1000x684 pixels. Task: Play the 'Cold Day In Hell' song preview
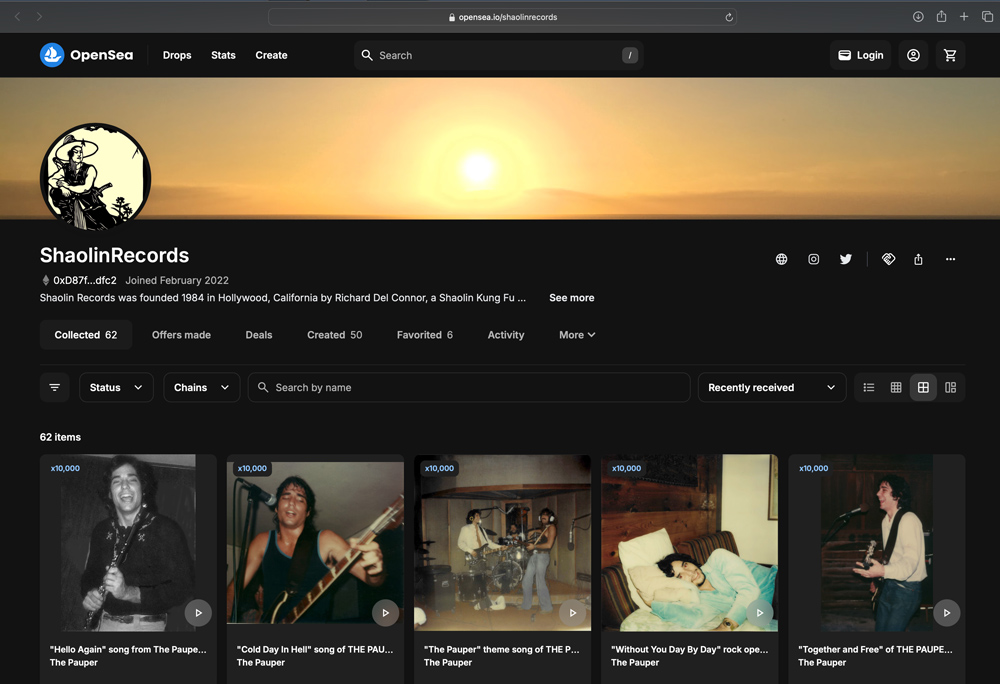385,612
